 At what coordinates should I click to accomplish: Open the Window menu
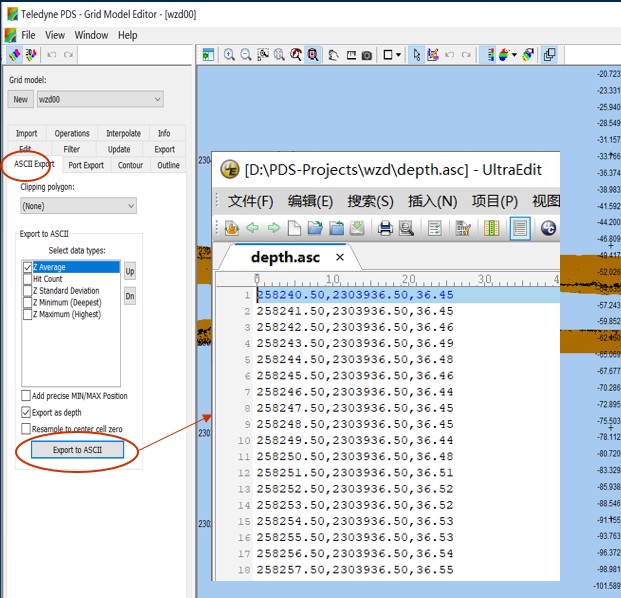click(x=91, y=35)
